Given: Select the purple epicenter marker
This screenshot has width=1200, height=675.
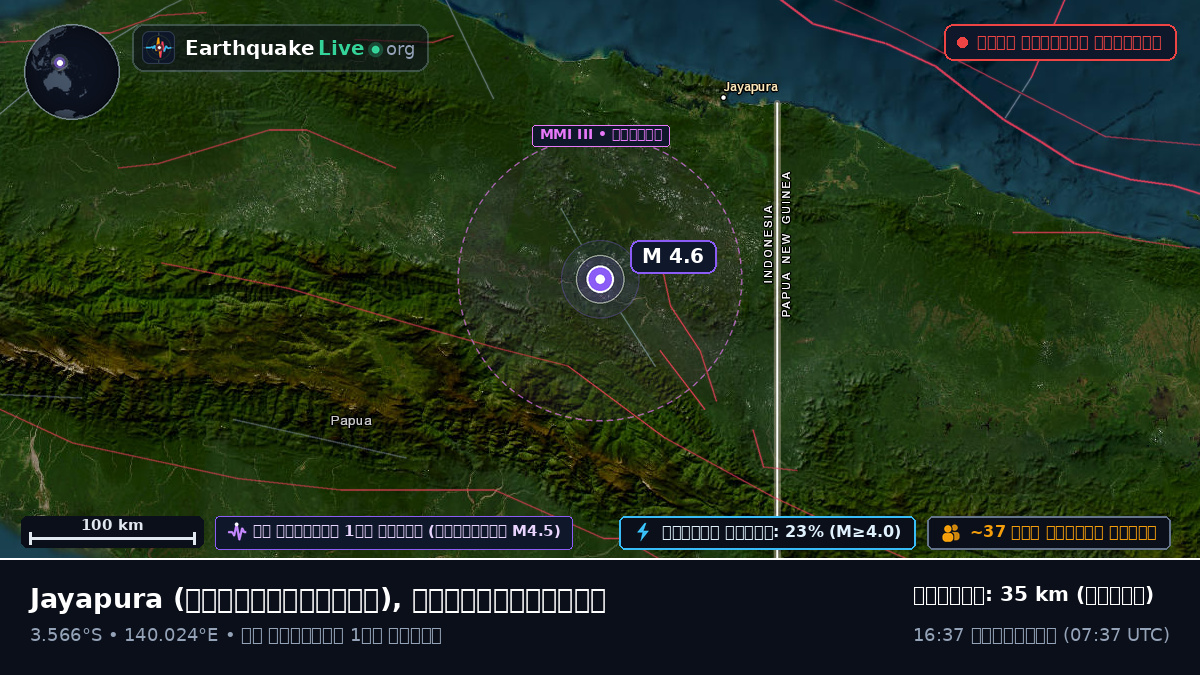Looking at the screenshot, I should tap(600, 279).
